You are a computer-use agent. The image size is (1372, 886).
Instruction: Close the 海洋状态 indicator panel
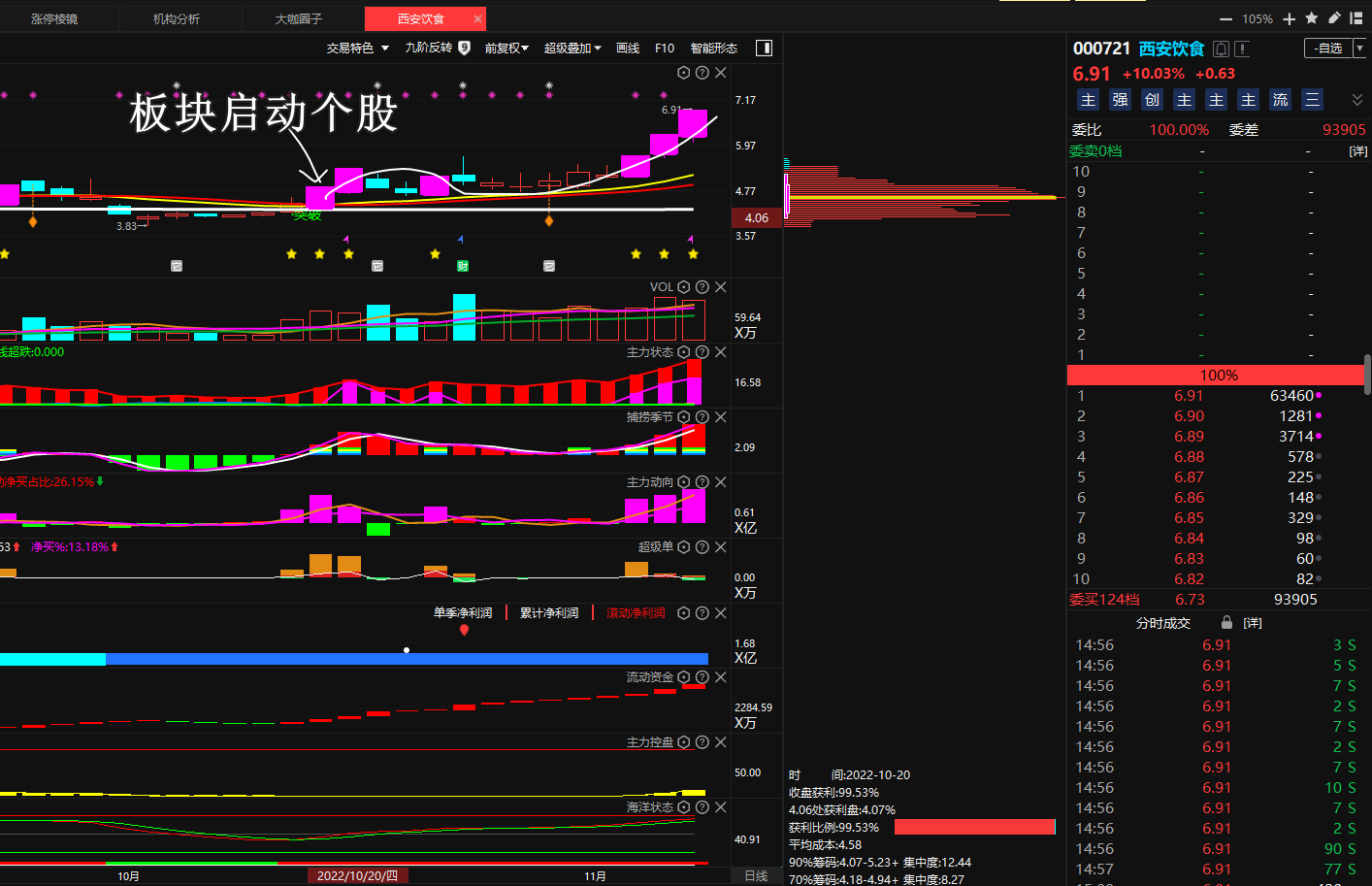721,807
